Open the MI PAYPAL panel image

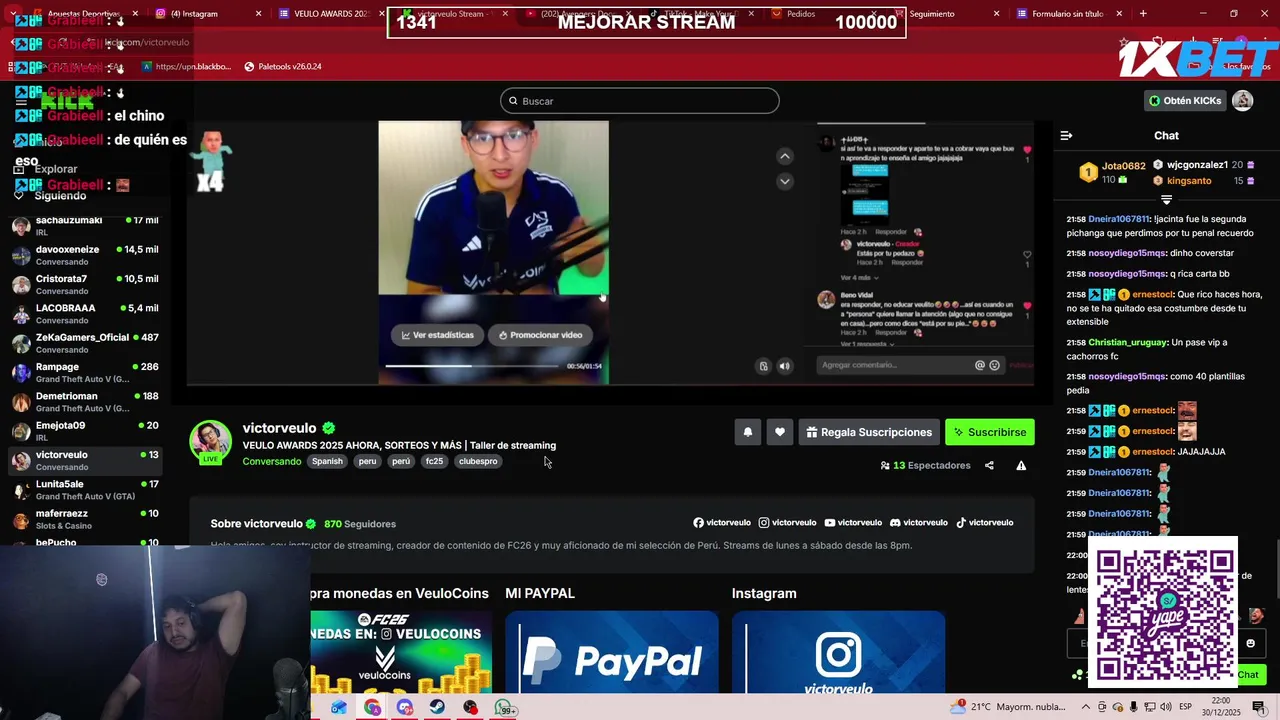612,652
